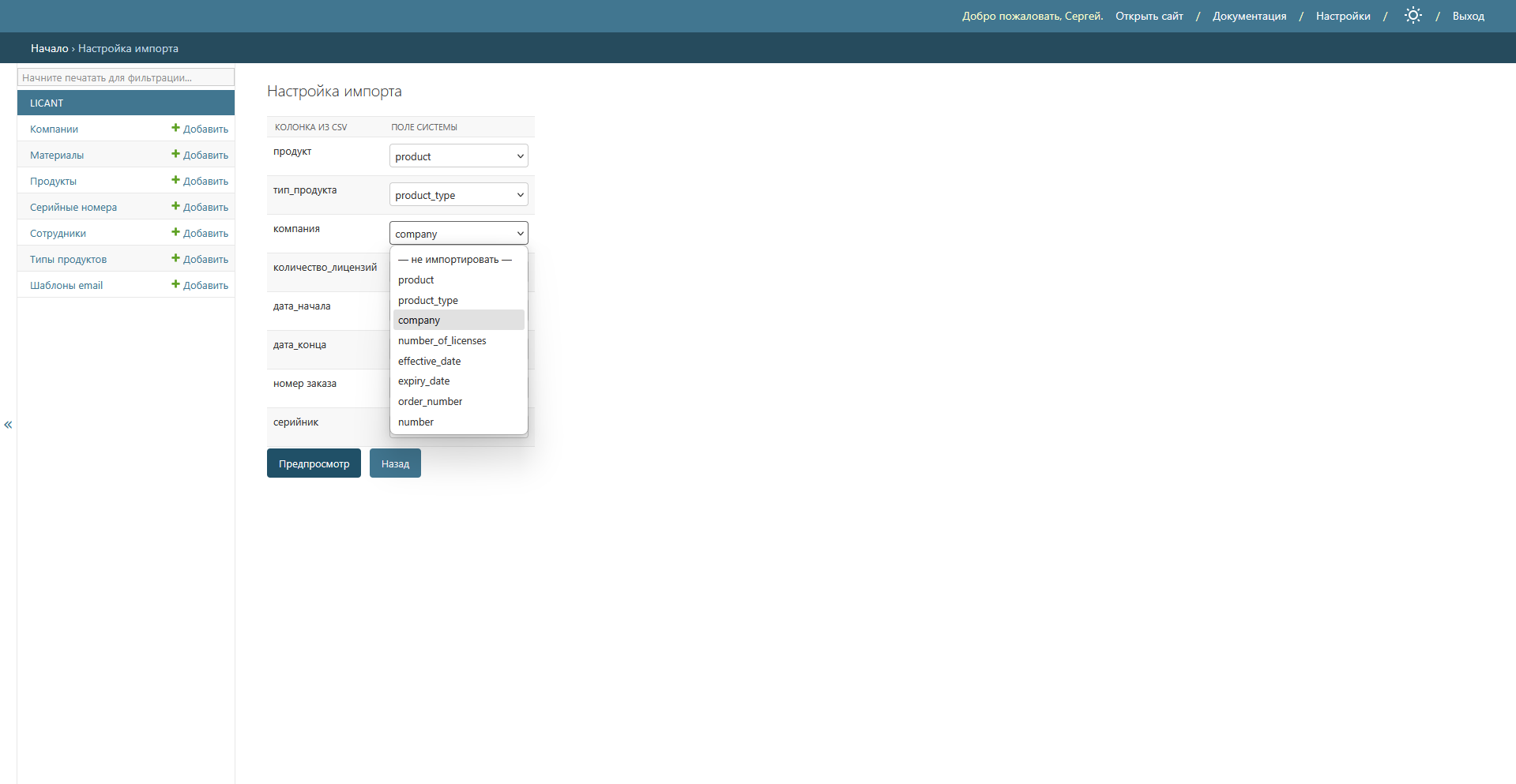Close the компания dropdown showing company
The height and width of the screenshot is (784, 1516).
pos(458,234)
